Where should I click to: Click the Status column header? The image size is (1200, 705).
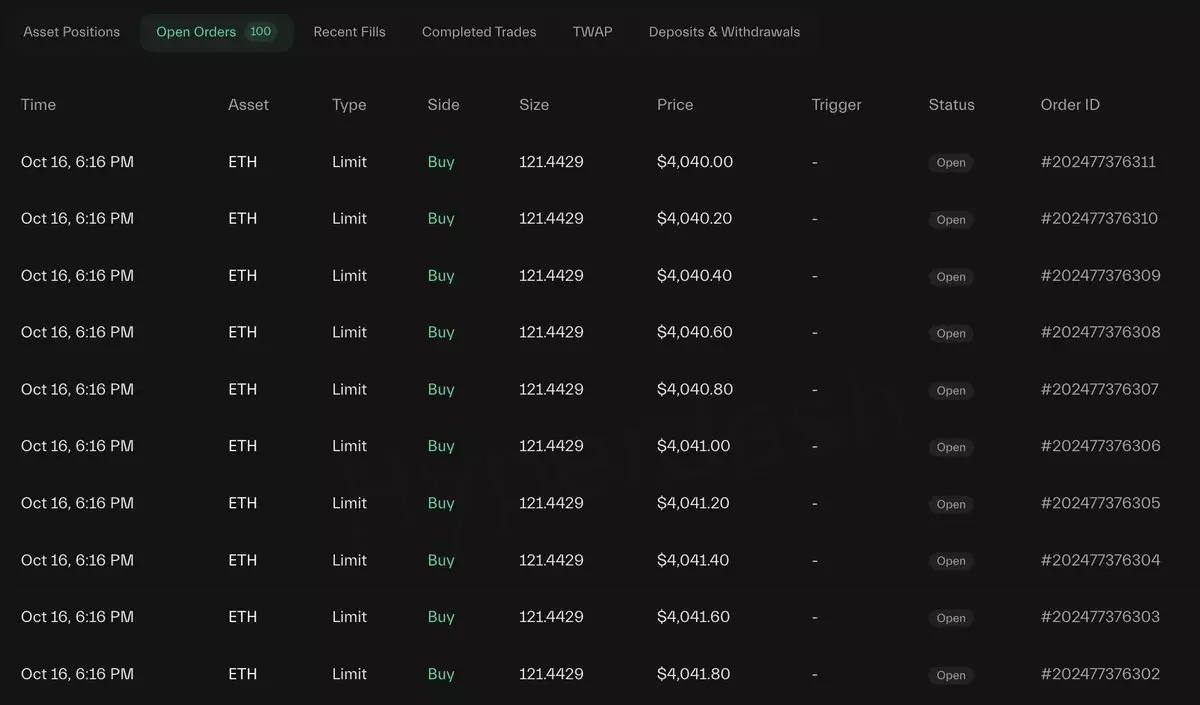951,105
